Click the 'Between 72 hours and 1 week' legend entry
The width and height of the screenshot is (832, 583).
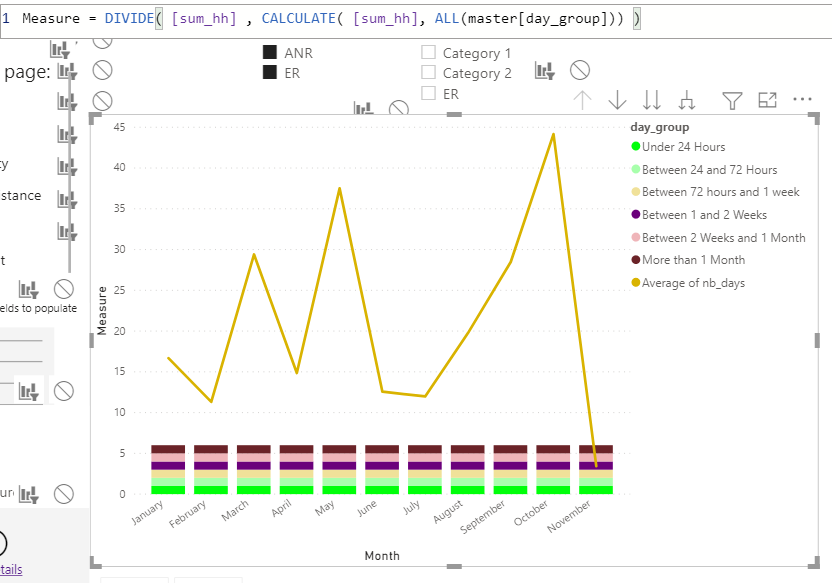[x=715, y=192]
